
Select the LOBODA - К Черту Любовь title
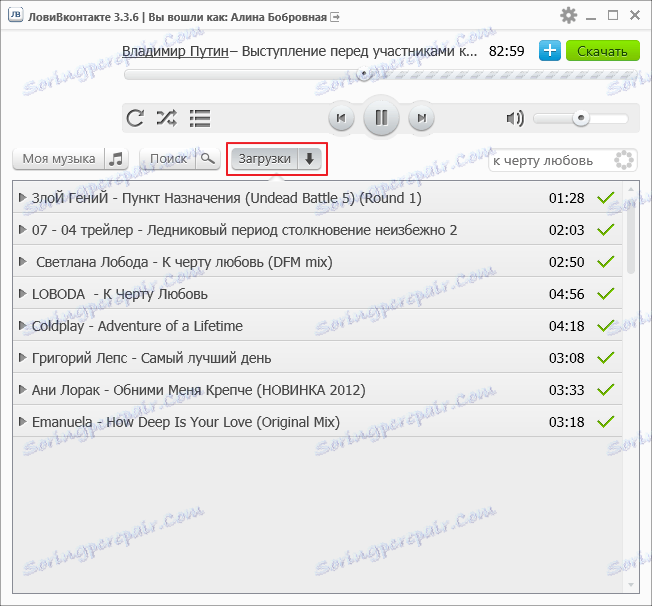click(x=120, y=294)
